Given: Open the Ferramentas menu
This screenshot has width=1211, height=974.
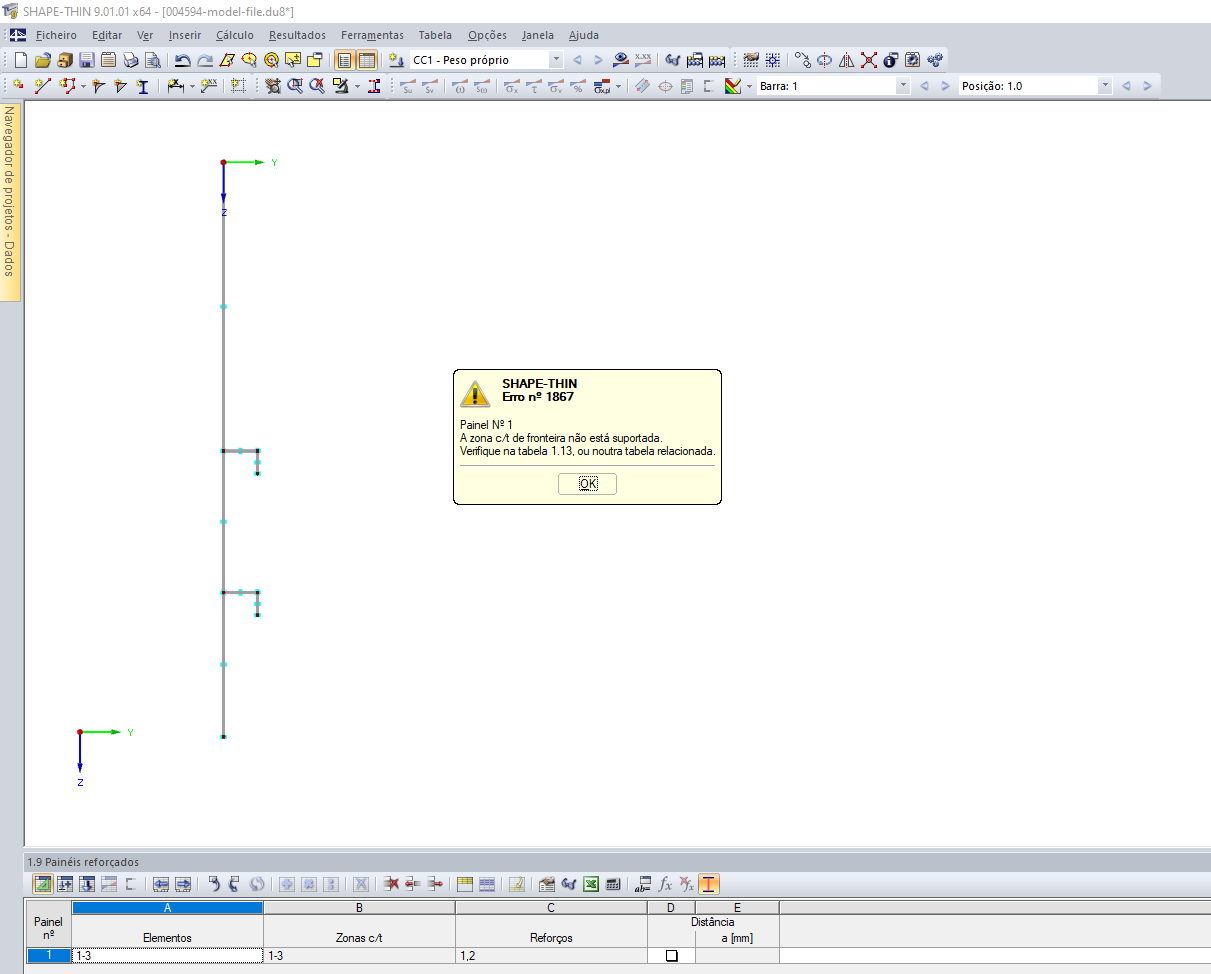Looking at the screenshot, I should point(372,35).
